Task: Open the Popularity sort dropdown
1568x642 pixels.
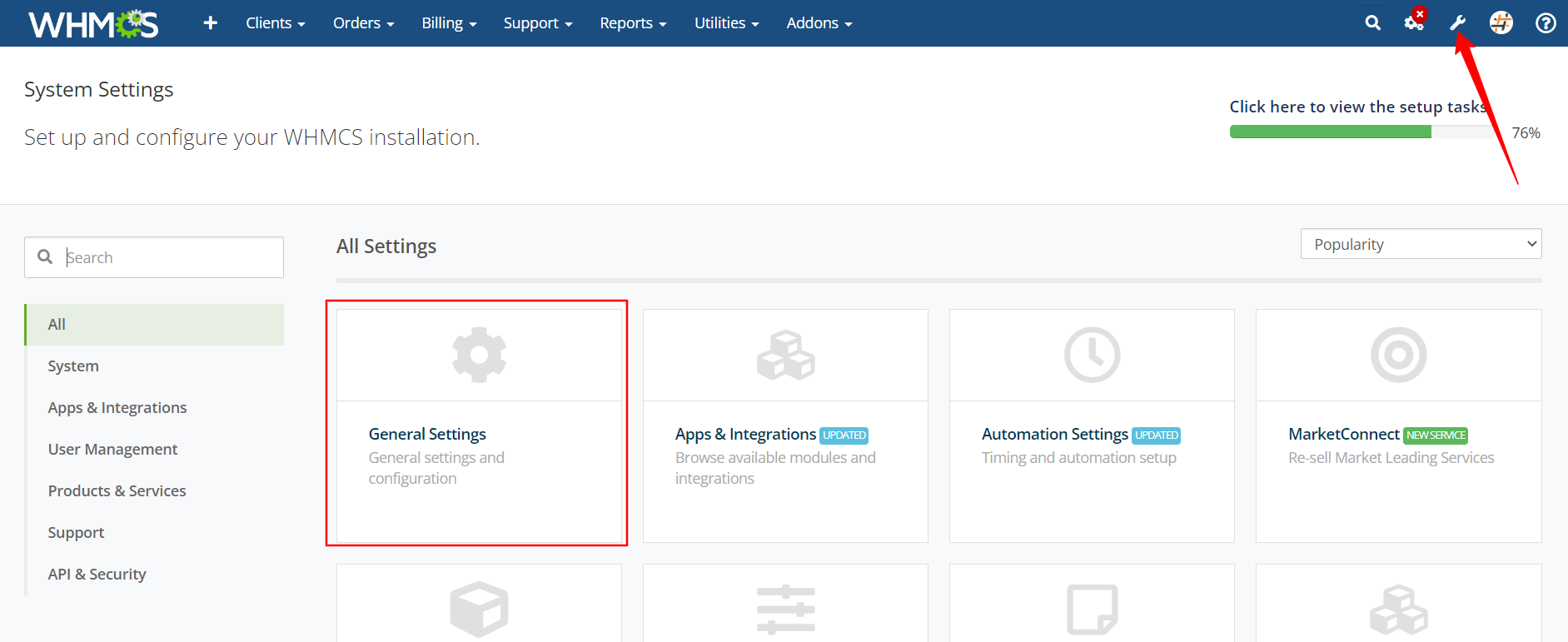Action: pyautogui.click(x=1421, y=244)
